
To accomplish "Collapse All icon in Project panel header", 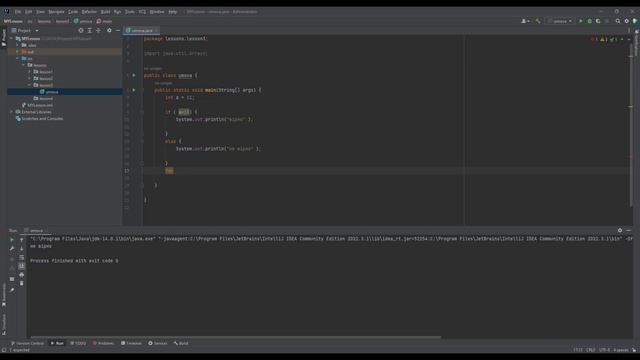I will 98,31.
